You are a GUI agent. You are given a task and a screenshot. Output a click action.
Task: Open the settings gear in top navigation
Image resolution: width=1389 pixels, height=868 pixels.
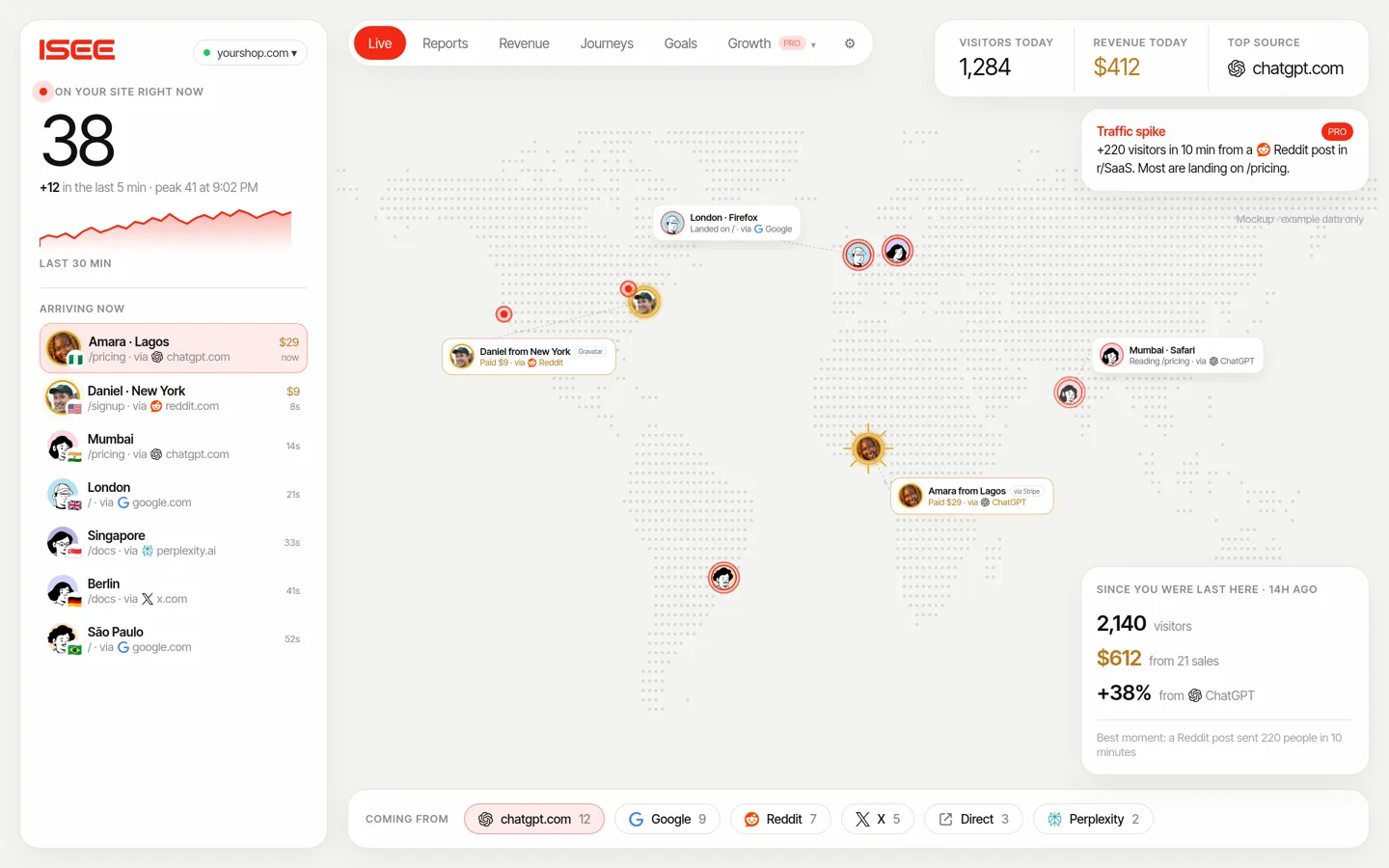[x=850, y=43]
